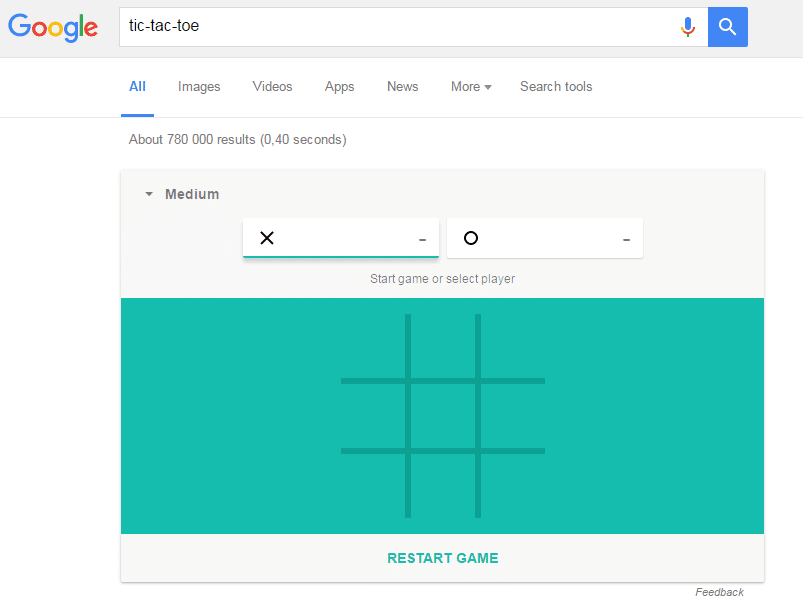Select the All results tab
803x608 pixels.
137,87
